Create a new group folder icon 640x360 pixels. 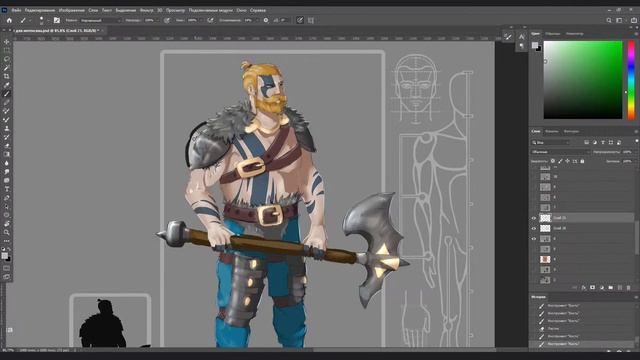[x=611, y=288]
